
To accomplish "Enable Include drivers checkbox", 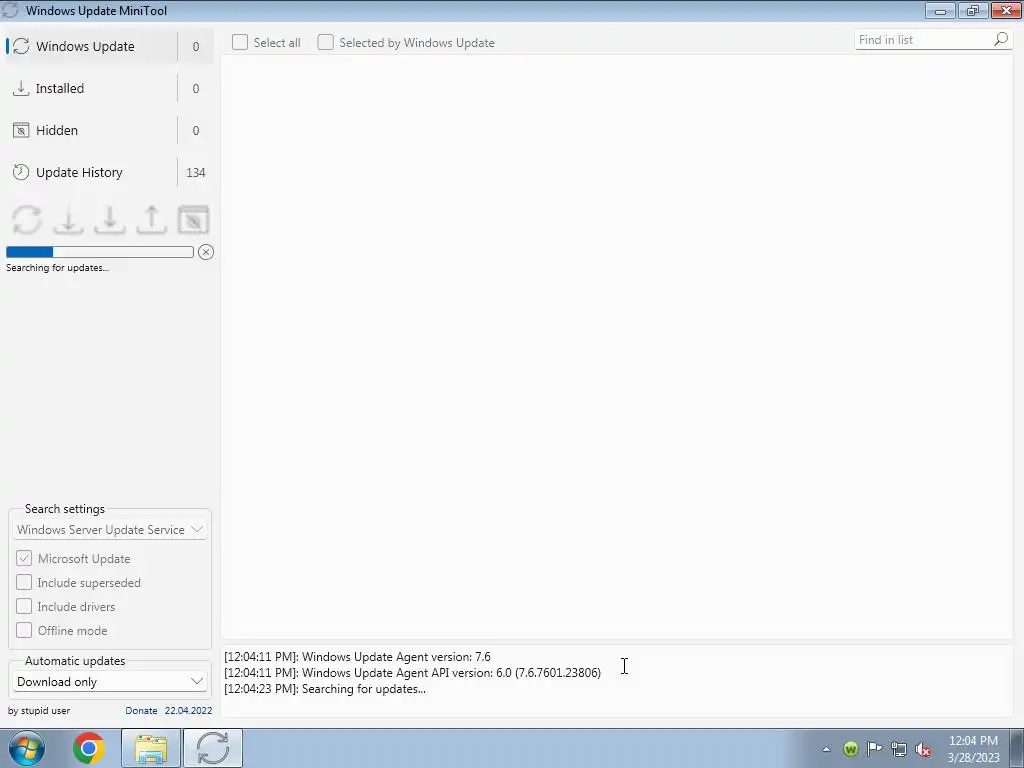I will (24, 607).
